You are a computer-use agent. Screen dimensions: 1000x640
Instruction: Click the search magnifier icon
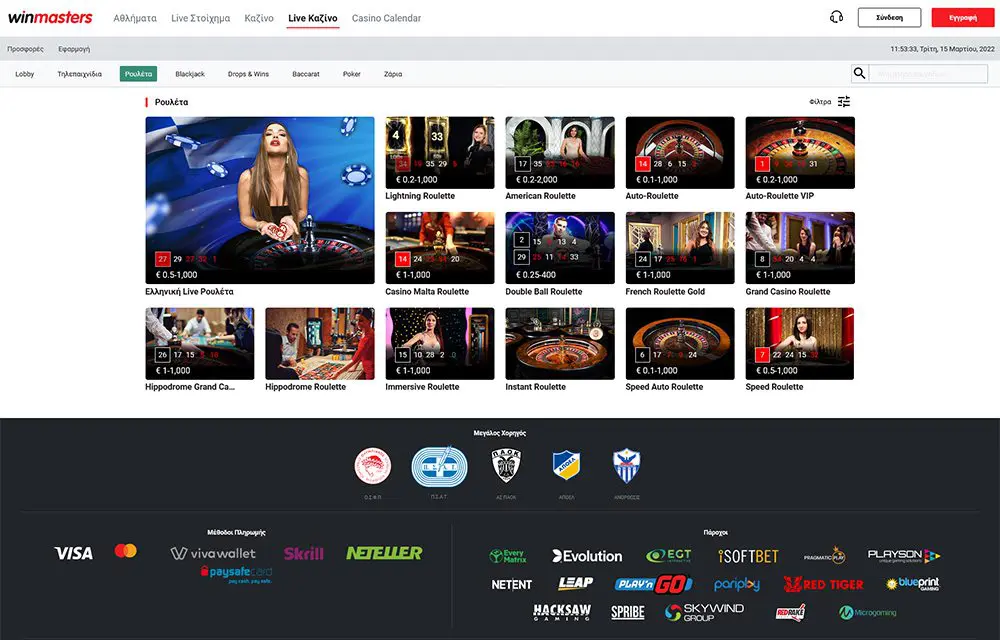(x=859, y=73)
